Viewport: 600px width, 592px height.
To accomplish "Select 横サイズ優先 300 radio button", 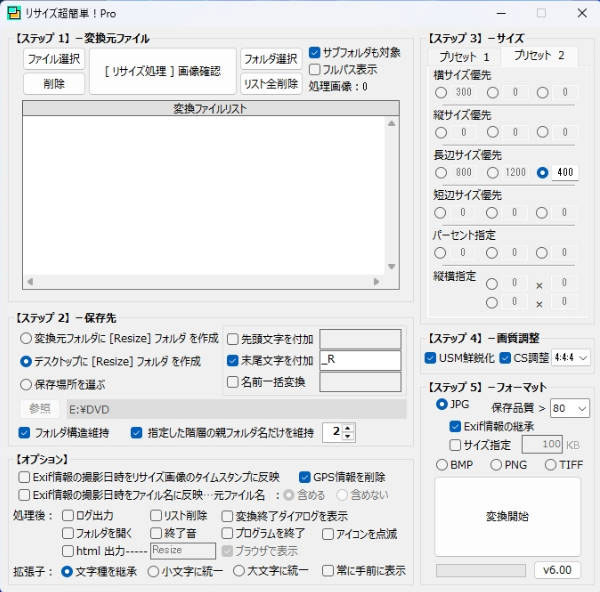I will (441, 93).
